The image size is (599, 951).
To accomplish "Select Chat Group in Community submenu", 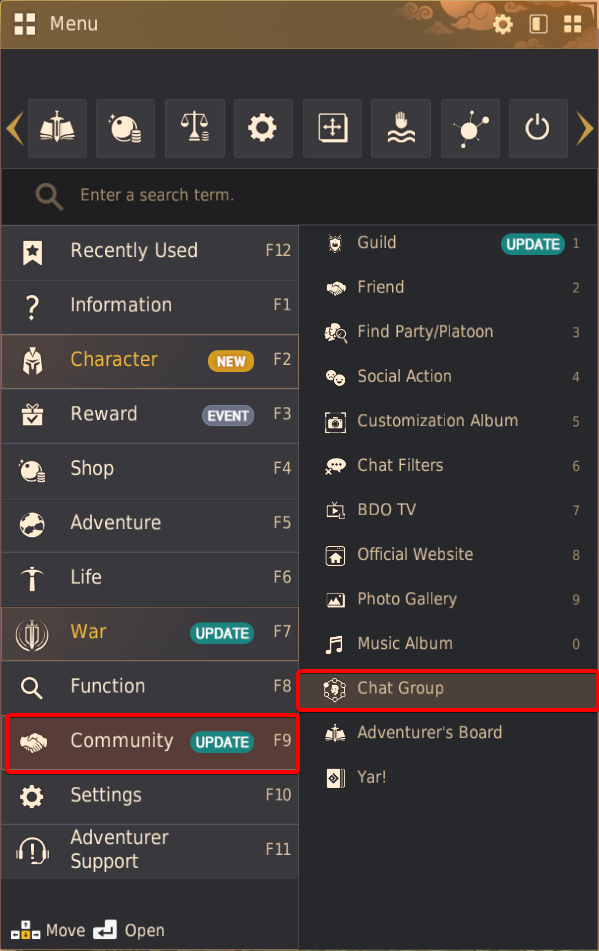I will (x=447, y=690).
